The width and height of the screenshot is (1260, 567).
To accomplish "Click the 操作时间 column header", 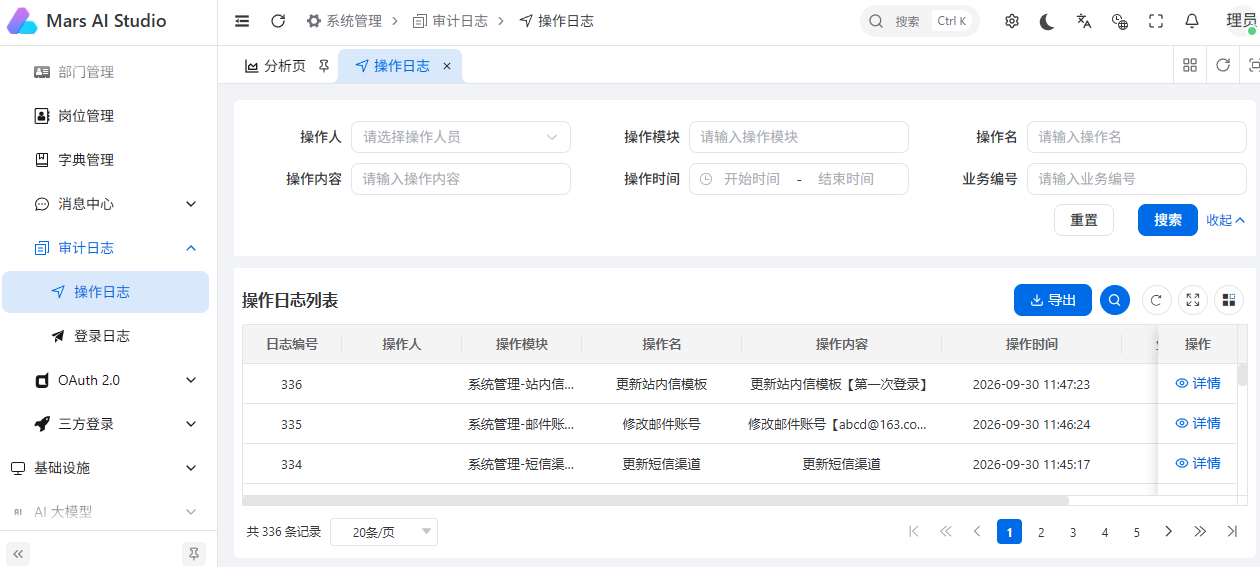I will (x=1031, y=344).
